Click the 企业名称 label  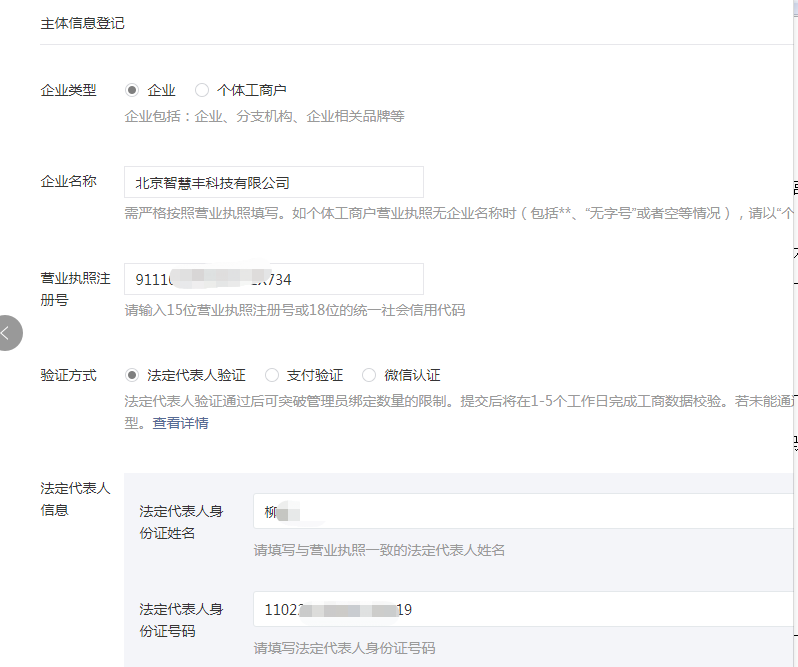coord(68,181)
